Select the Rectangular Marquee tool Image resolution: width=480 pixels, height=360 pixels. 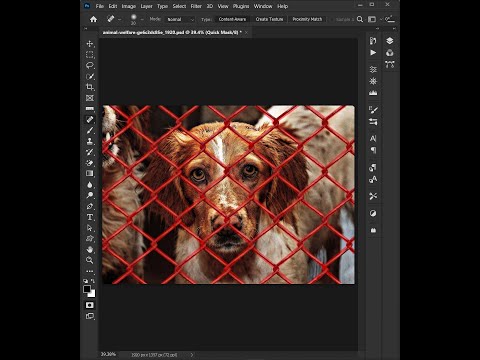(90, 55)
